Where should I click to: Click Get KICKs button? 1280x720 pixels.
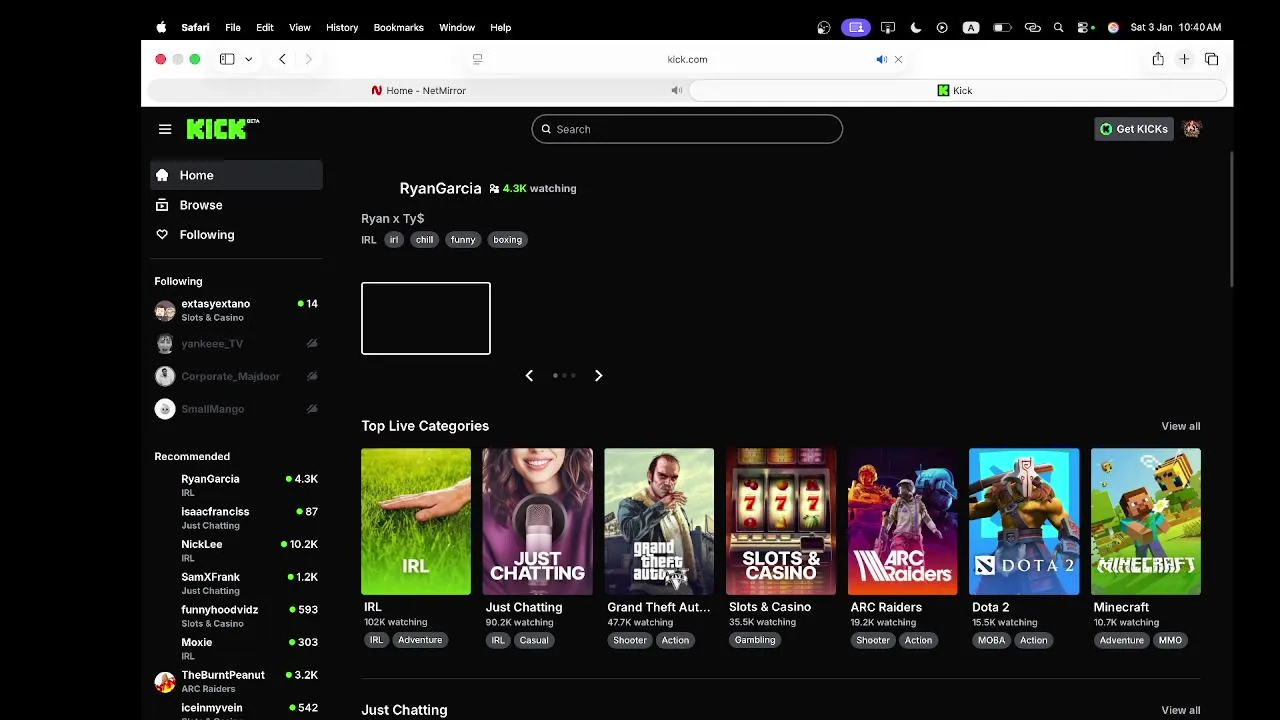click(x=1134, y=129)
